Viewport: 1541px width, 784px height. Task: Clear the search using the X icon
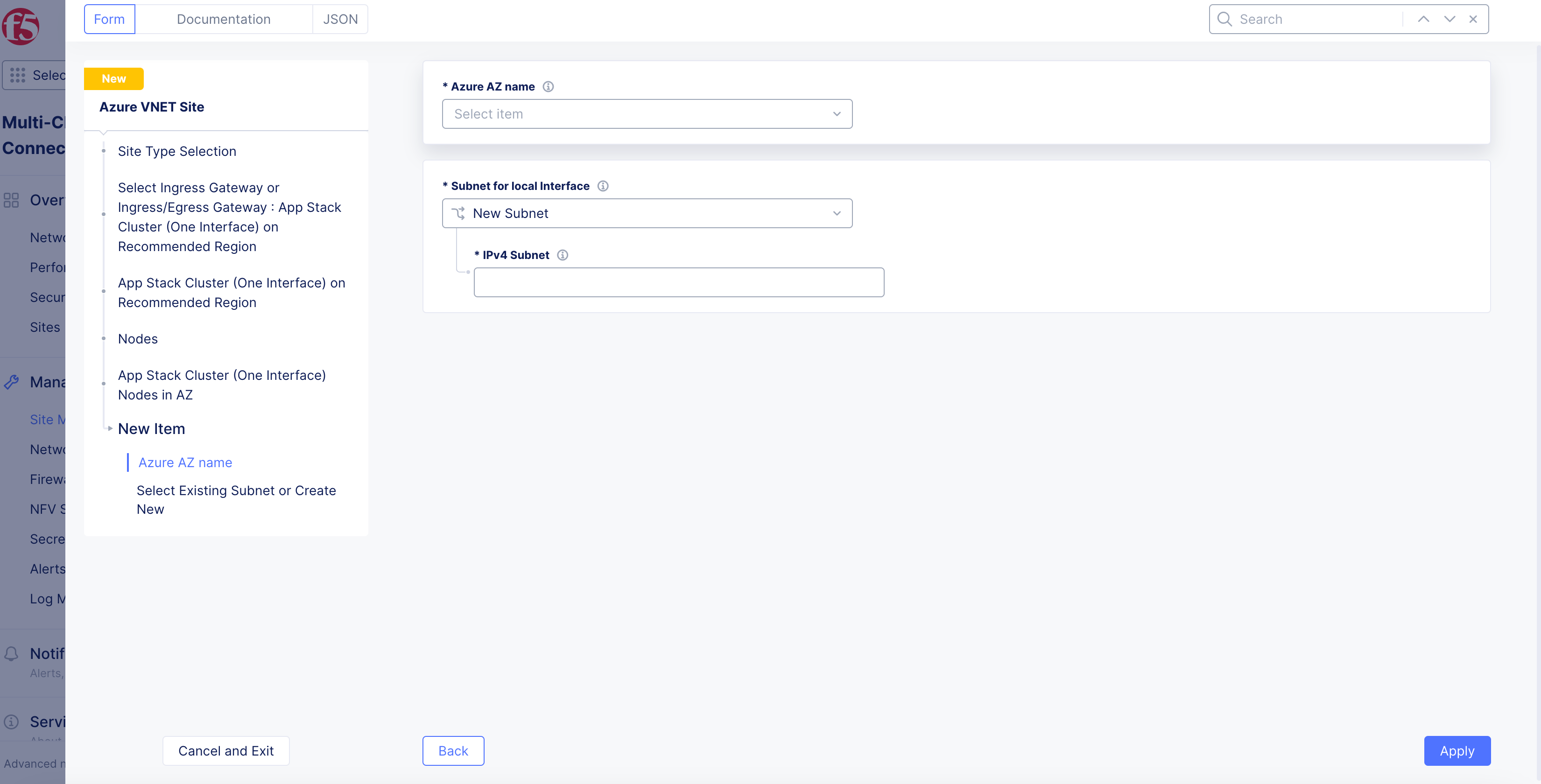[x=1473, y=19]
